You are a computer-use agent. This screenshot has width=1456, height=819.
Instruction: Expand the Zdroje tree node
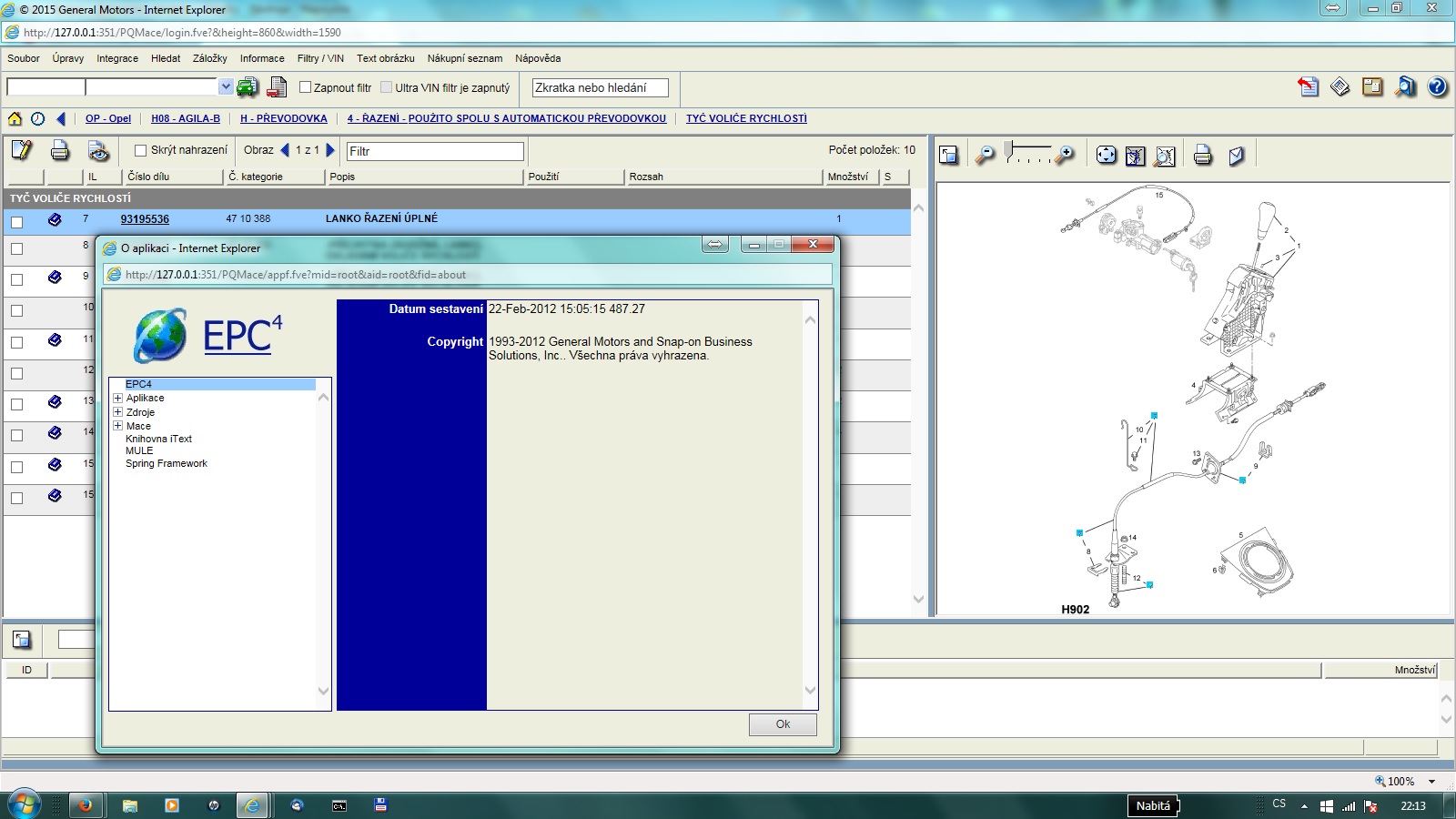(117, 412)
